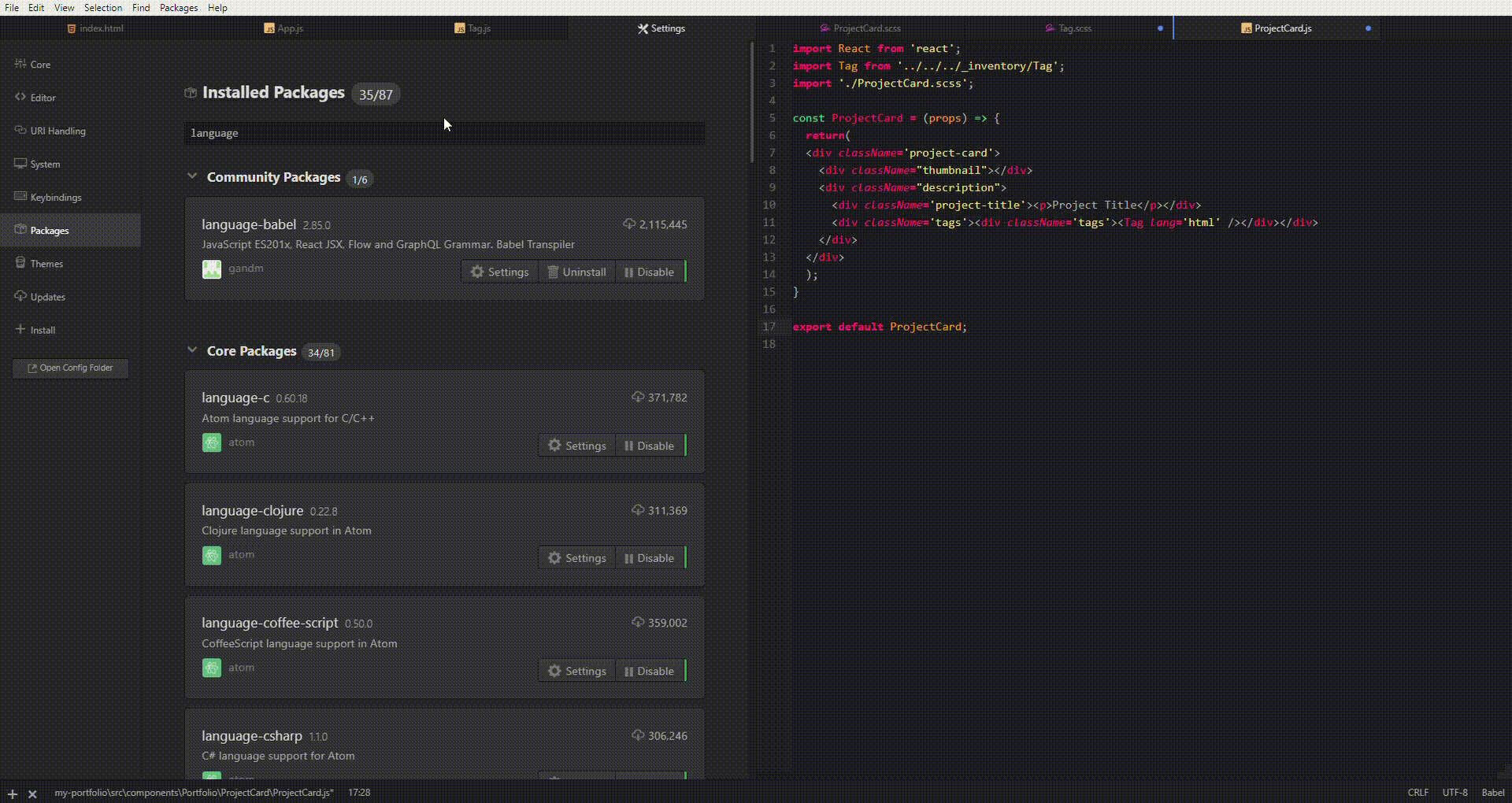The height and width of the screenshot is (803, 1512).
Task: Open Settings for language-coffee-script package
Action: click(576, 671)
